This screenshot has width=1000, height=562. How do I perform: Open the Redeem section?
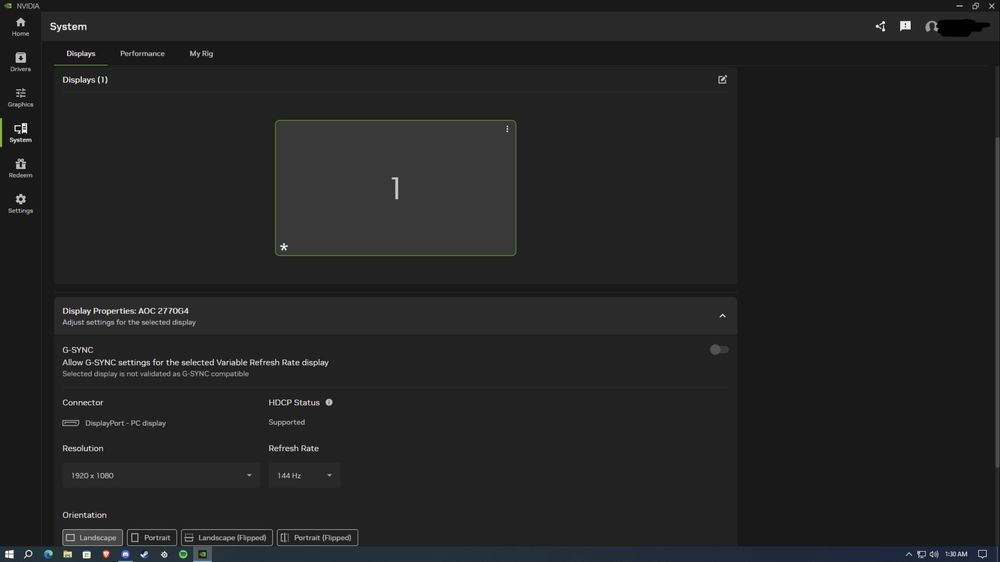point(20,168)
